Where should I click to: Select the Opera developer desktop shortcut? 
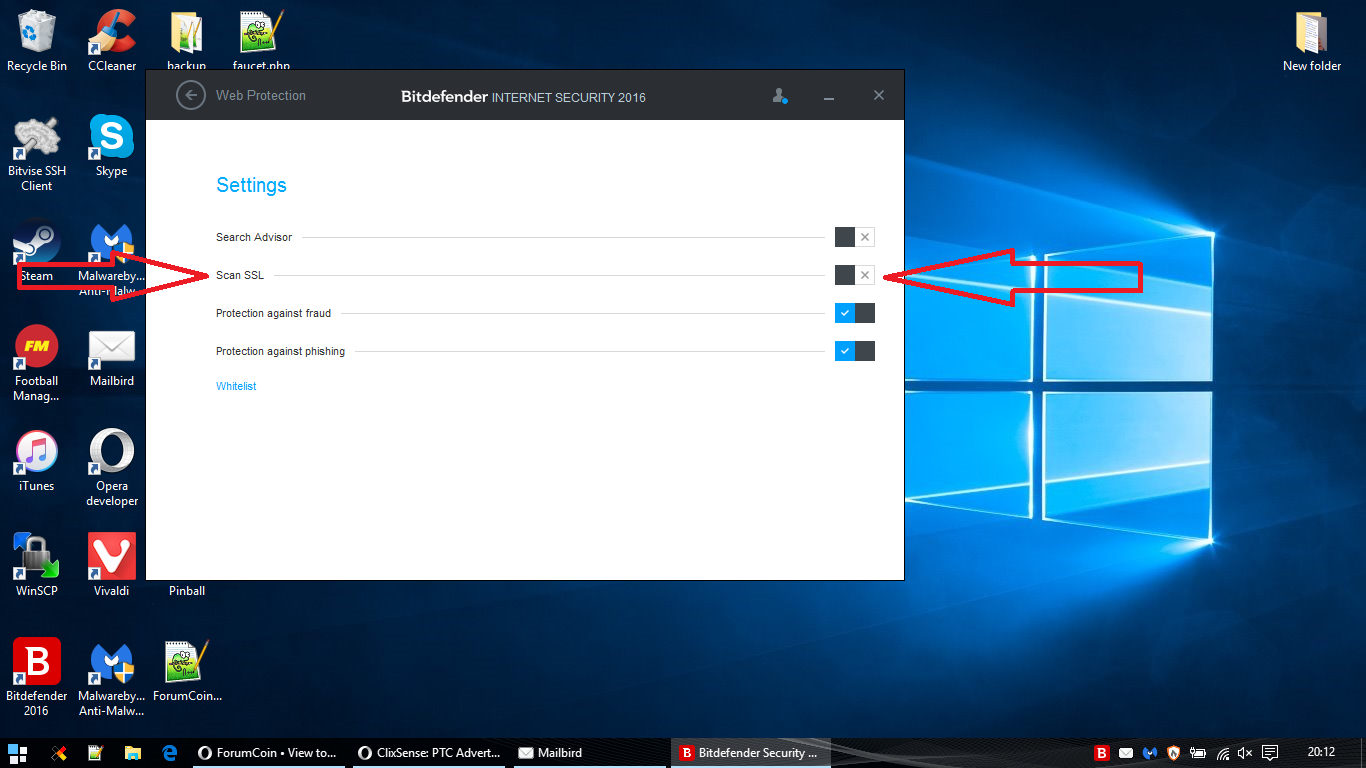112,469
